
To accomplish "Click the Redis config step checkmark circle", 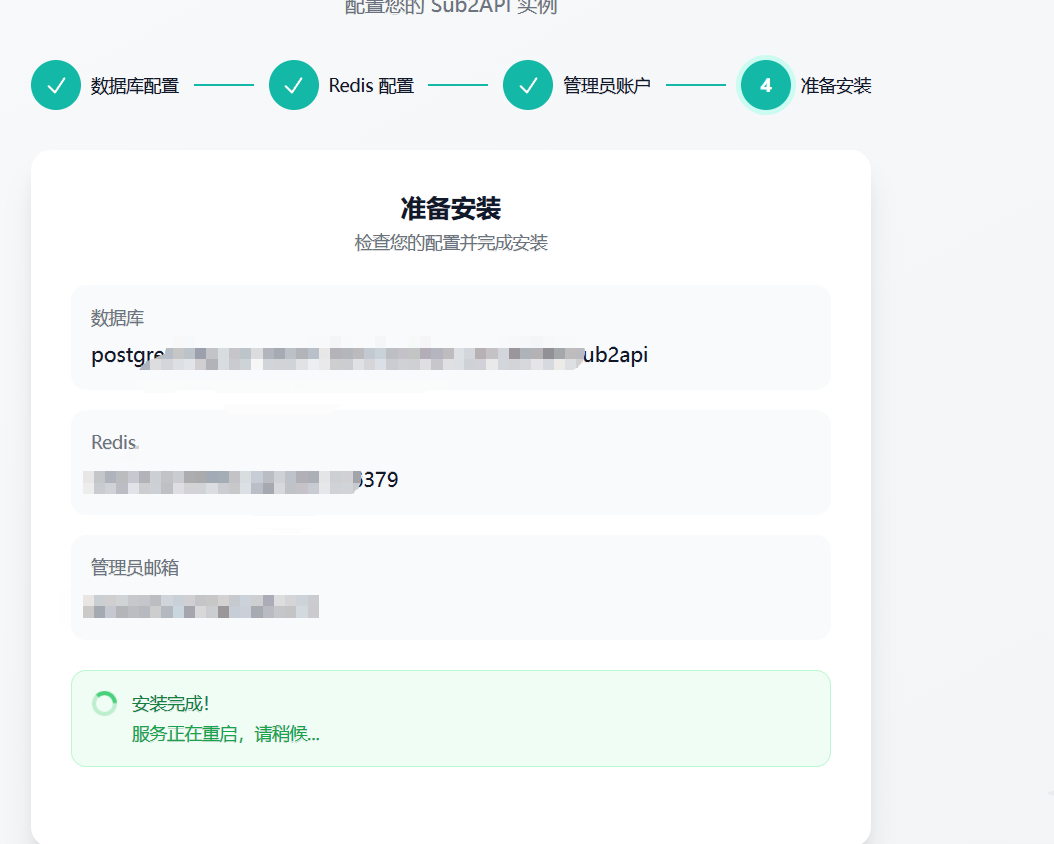I will coord(294,85).
